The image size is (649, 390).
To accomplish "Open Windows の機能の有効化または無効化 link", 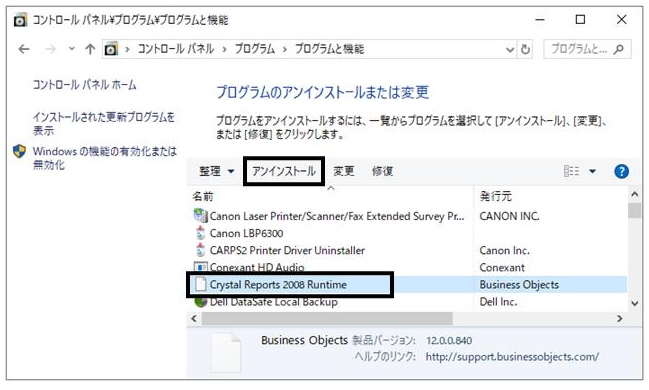I will [x=105, y=158].
